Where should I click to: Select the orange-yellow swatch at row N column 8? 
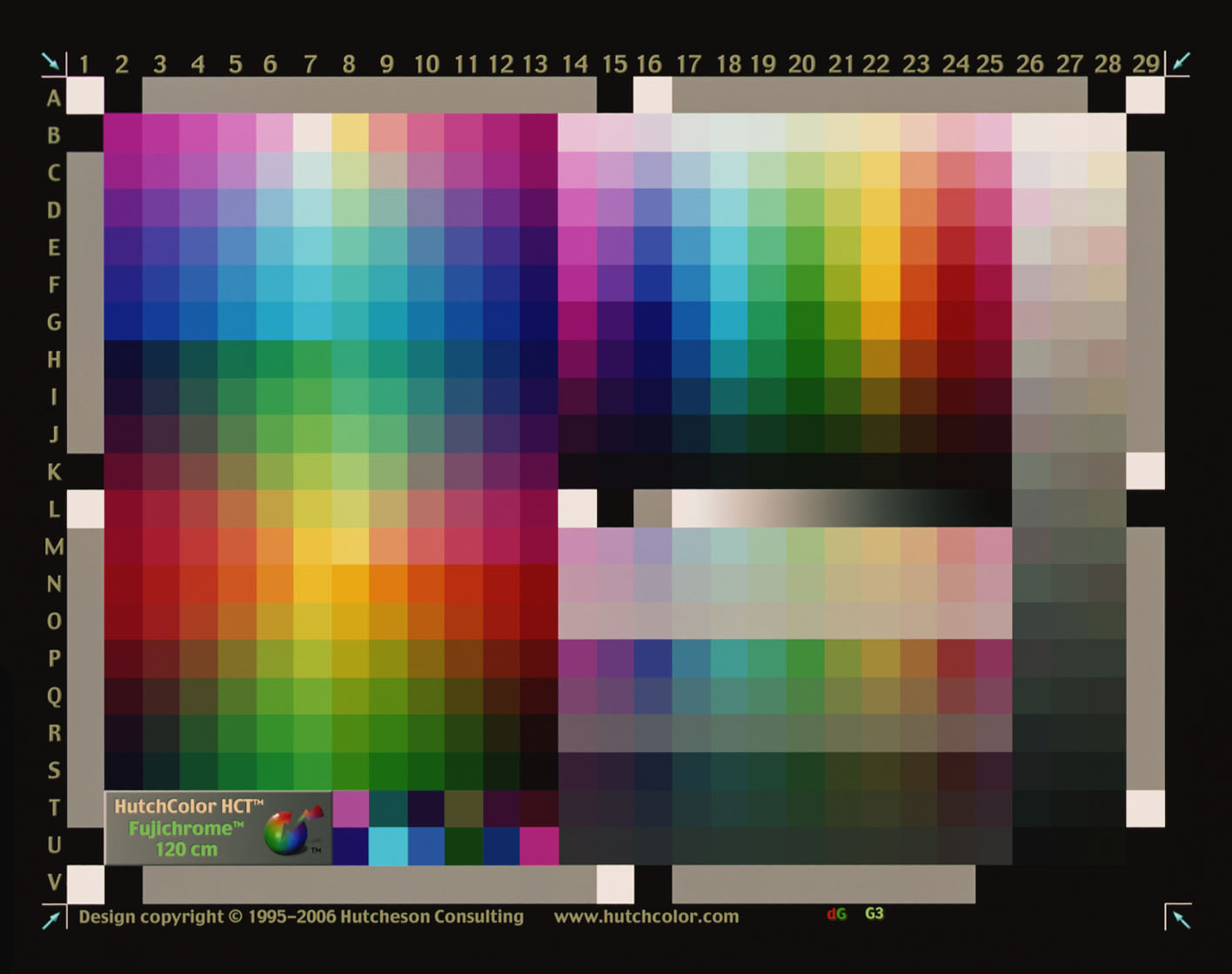coord(350,583)
